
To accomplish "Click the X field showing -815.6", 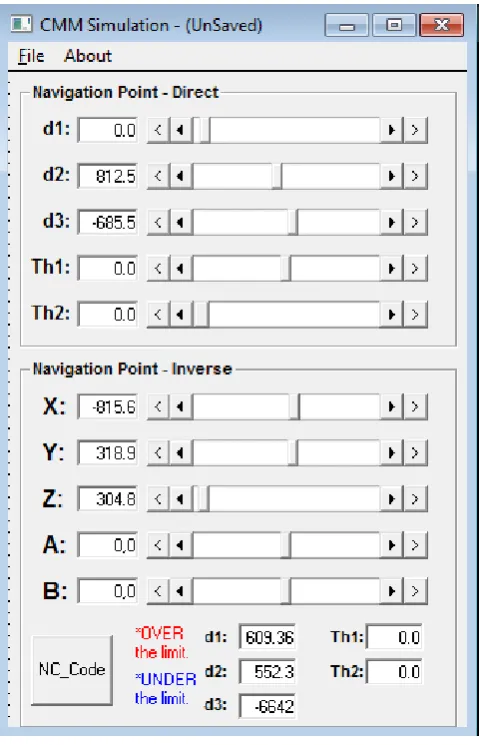I will [x=108, y=407].
